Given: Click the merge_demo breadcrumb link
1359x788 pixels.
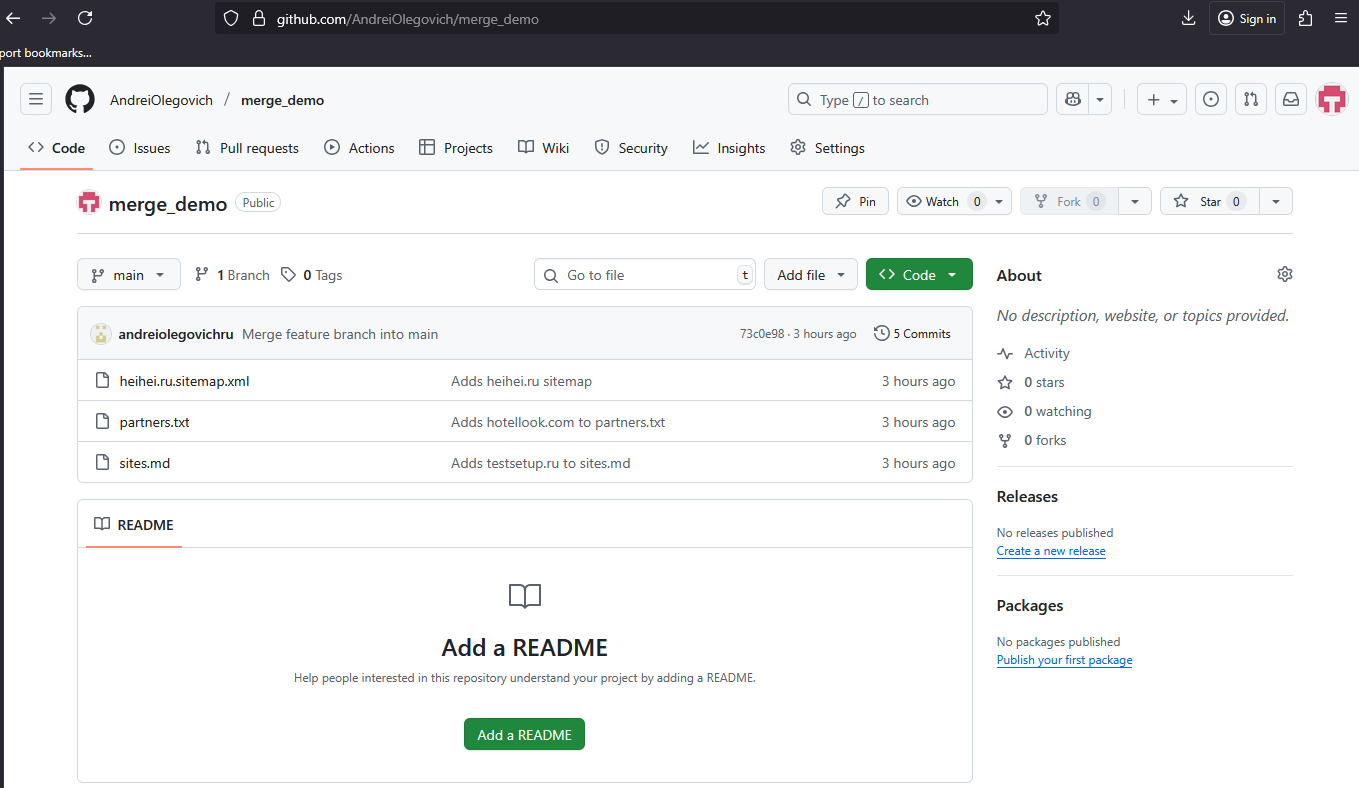Looking at the screenshot, I should pyautogui.click(x=282, y=100).
